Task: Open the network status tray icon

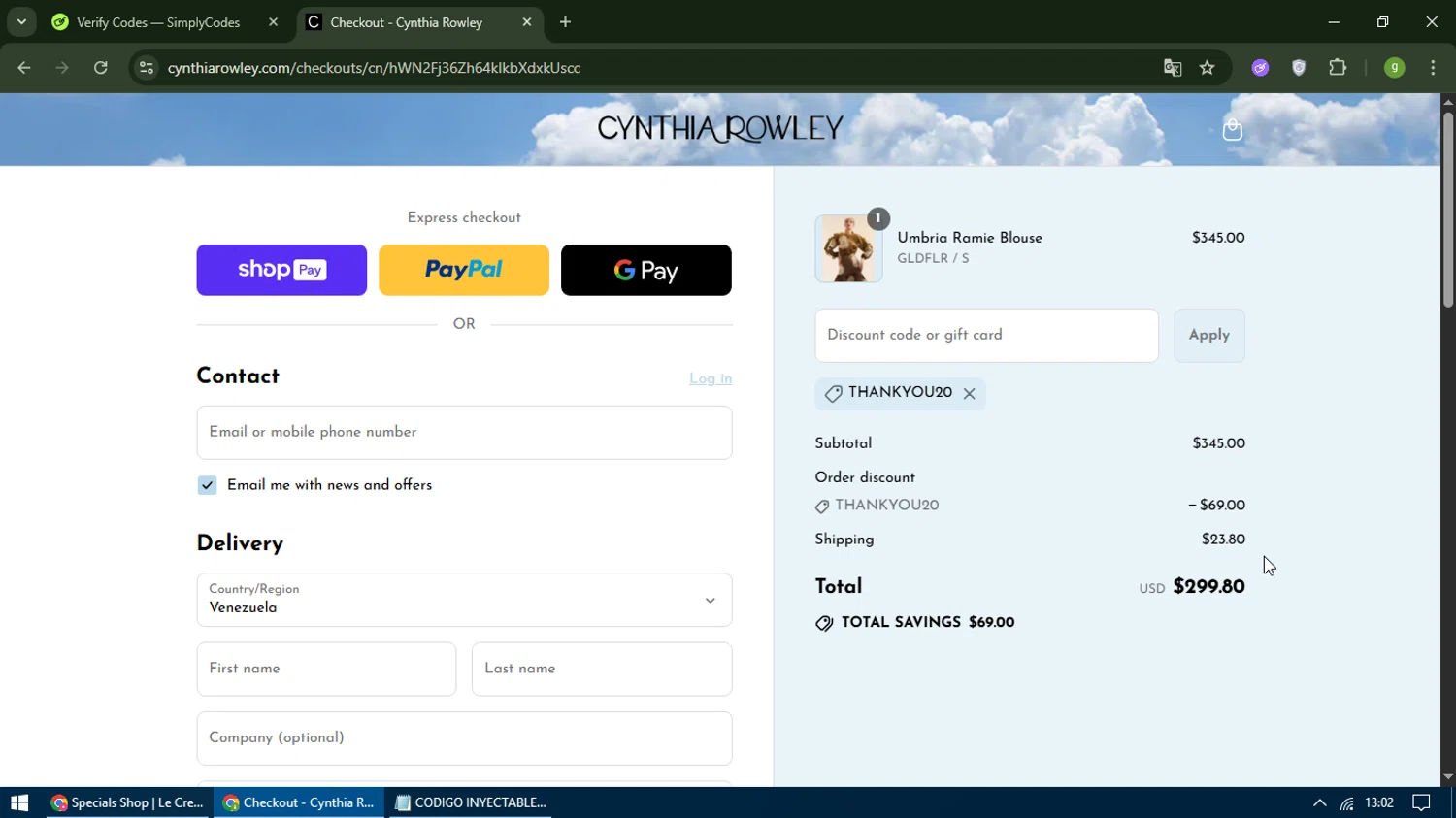Action: [1347, 802]
